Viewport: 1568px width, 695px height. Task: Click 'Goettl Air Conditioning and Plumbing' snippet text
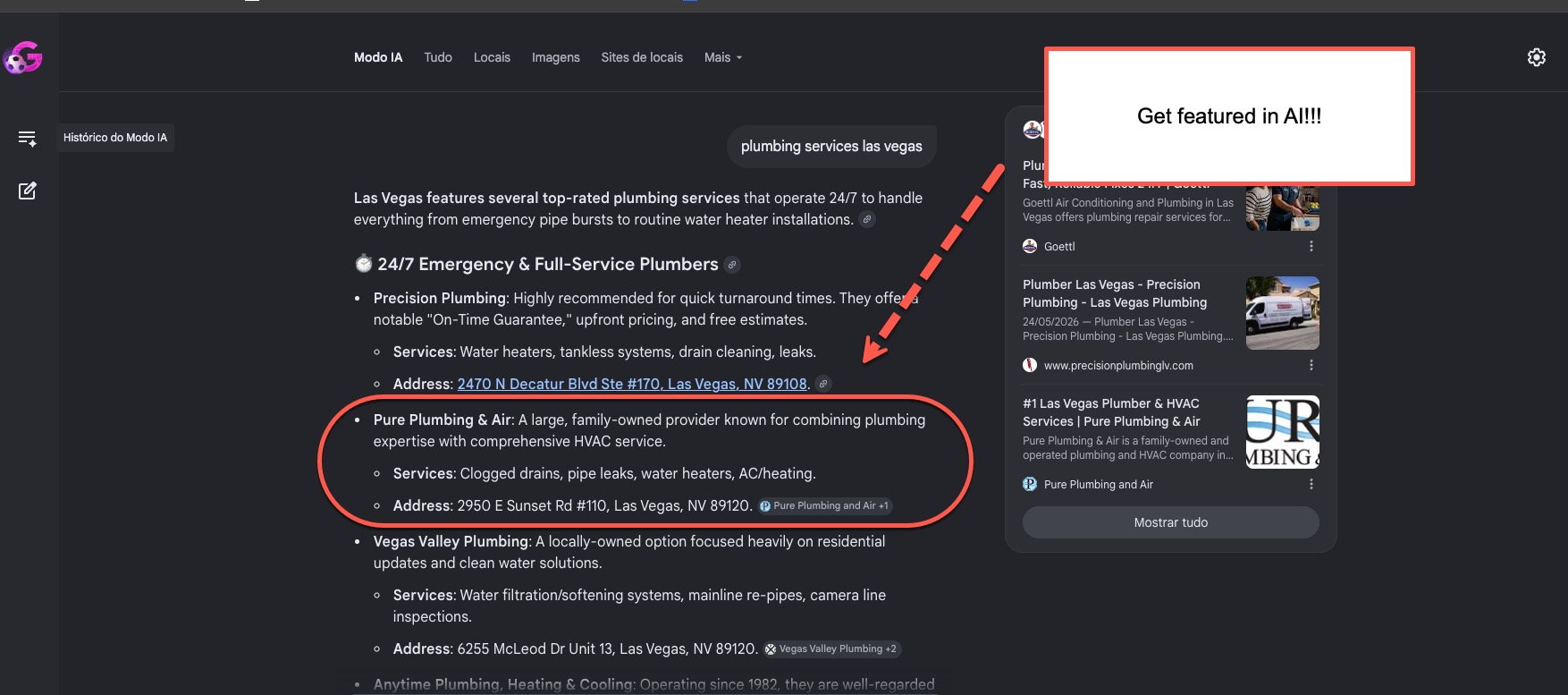pos(1128,210)
